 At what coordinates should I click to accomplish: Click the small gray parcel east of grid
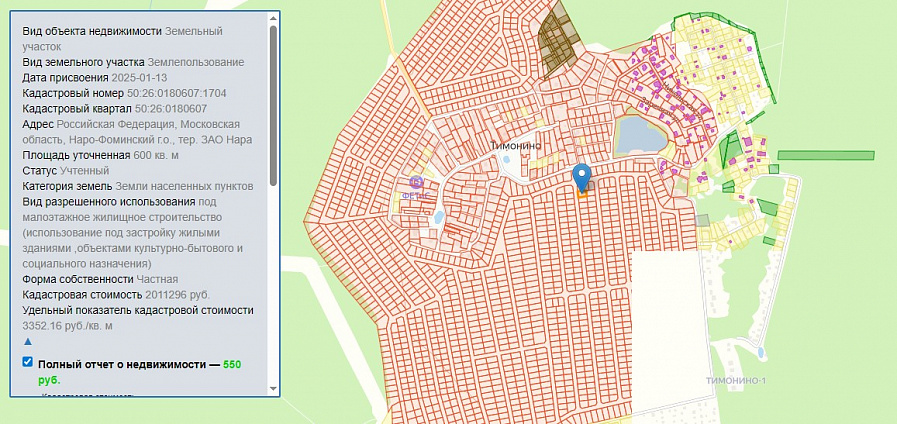pos(702,220)
